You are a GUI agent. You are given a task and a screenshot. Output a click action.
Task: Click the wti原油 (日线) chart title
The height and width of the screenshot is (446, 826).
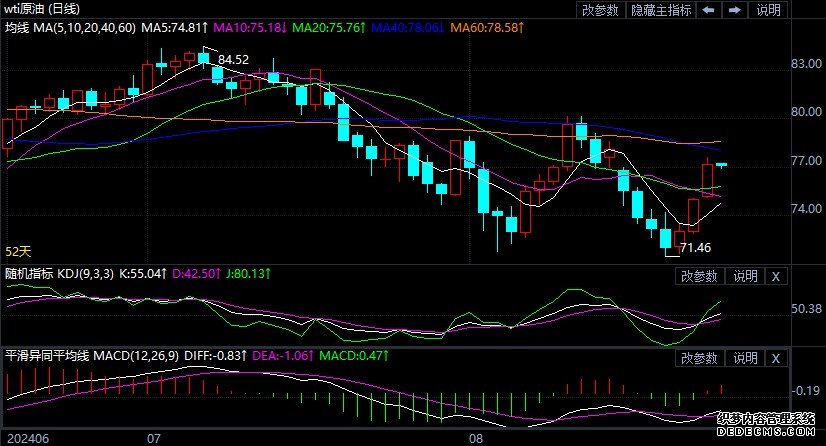pyautogui.click(x=42, y=9)
